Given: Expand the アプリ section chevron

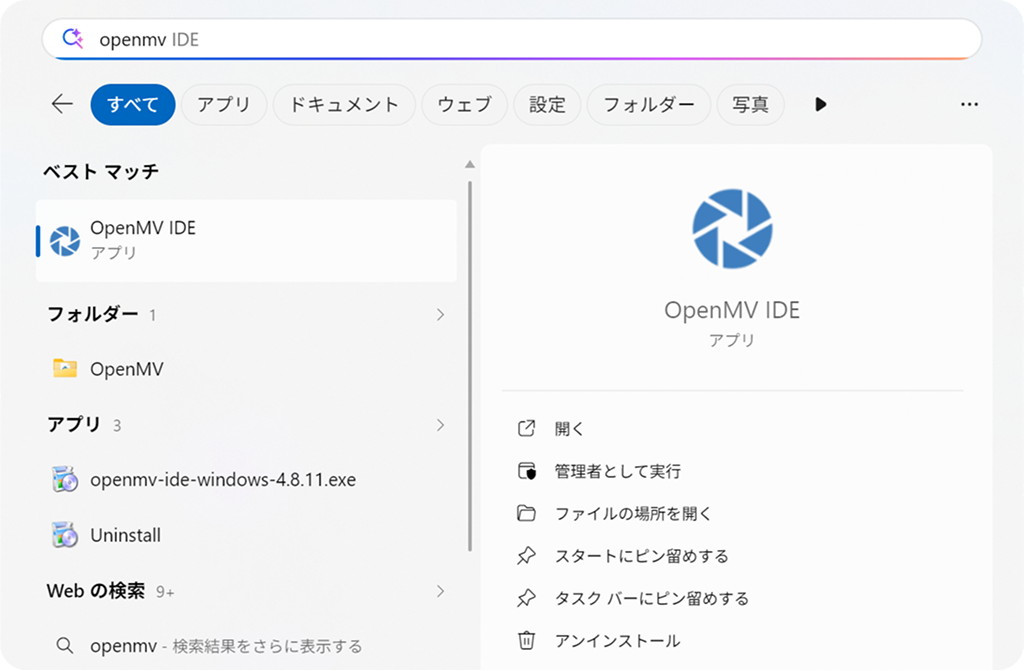Looking at the screenshot, I should click(440, 425).
